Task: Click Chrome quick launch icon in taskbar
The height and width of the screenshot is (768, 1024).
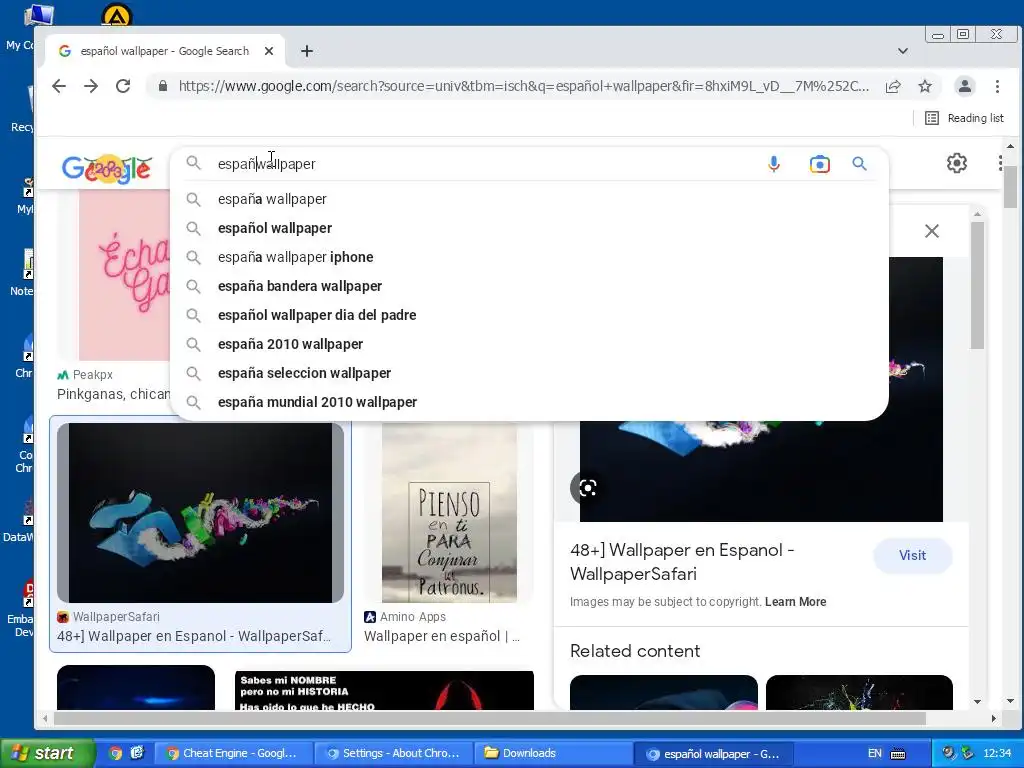Action: coord(116,754)
